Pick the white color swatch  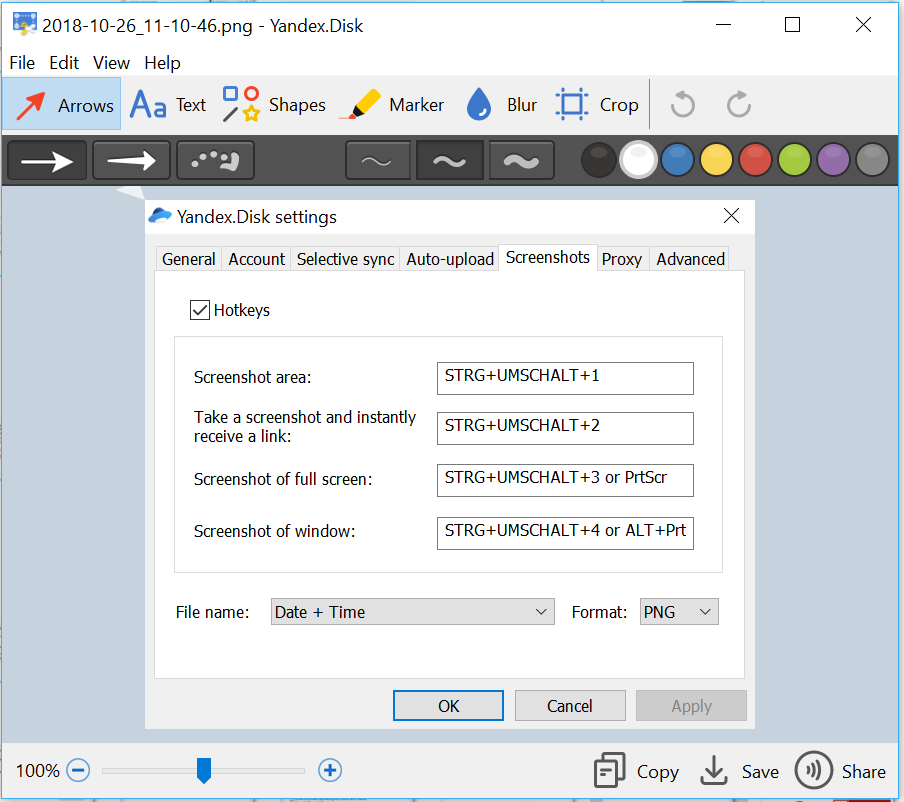638,160
